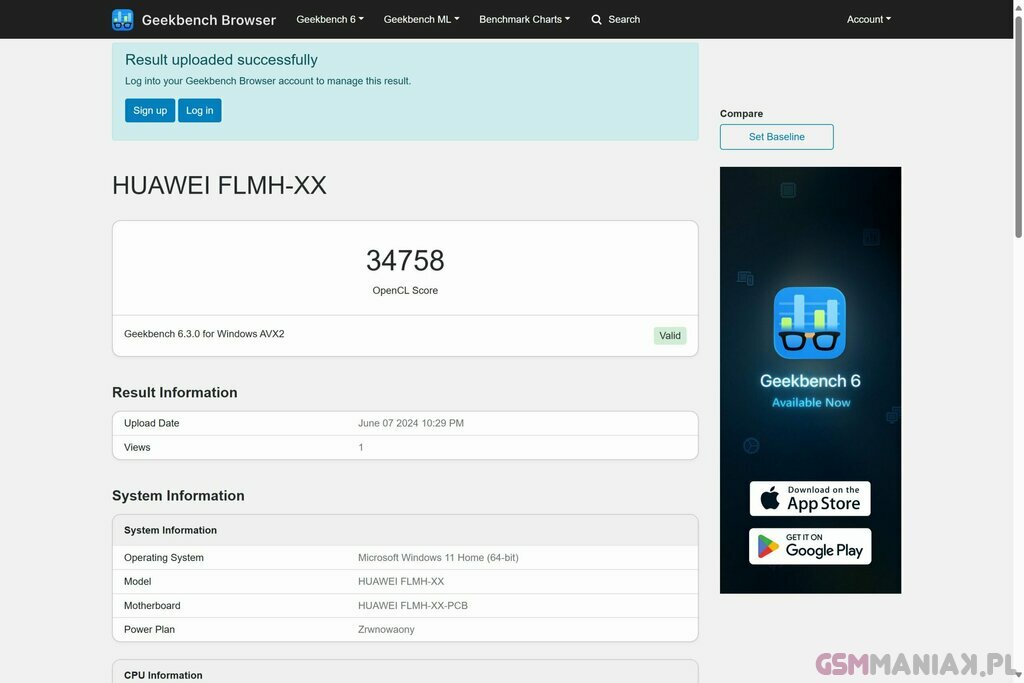Go to Geekbench Browser home title
Screen dimensions: 1024x683
[x=208, y=20]
